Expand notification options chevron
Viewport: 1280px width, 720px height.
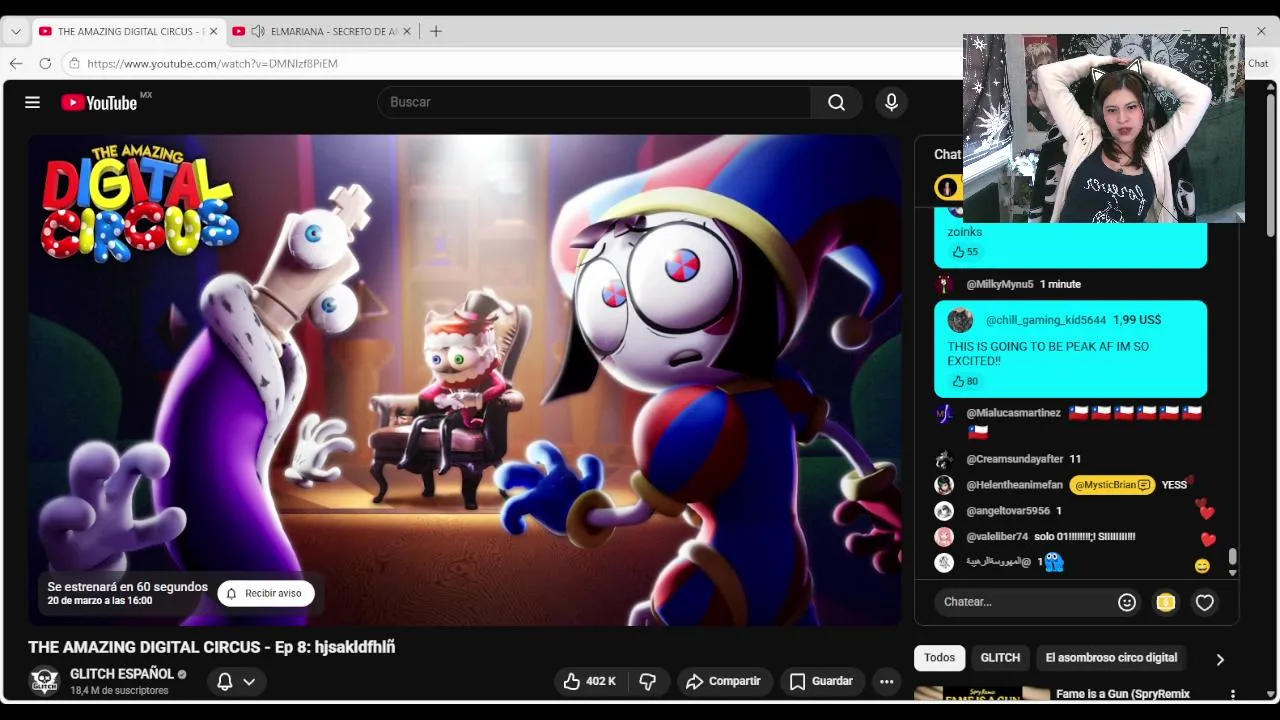[x=249, y=681]
